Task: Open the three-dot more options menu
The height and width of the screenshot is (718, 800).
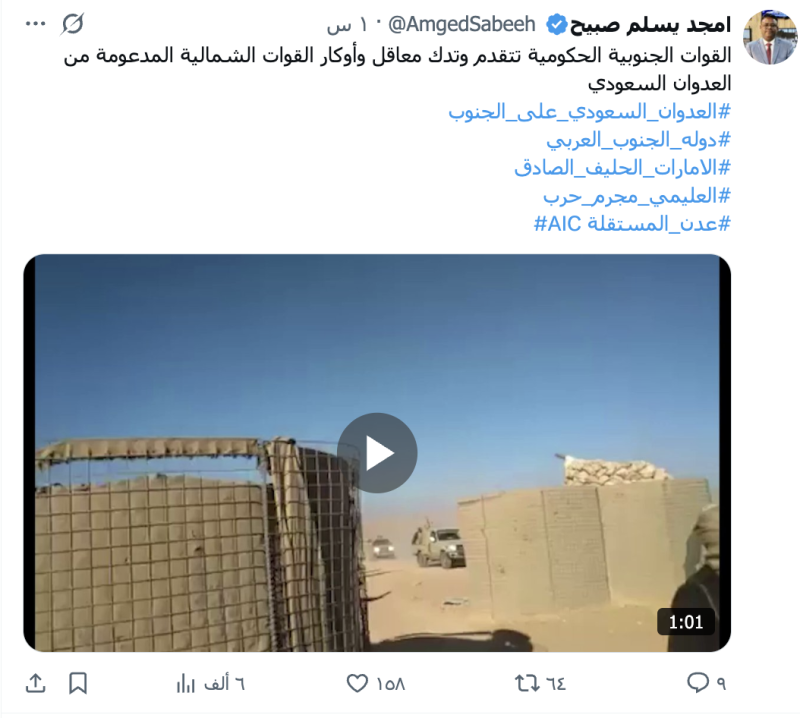Action: (35, 23)
